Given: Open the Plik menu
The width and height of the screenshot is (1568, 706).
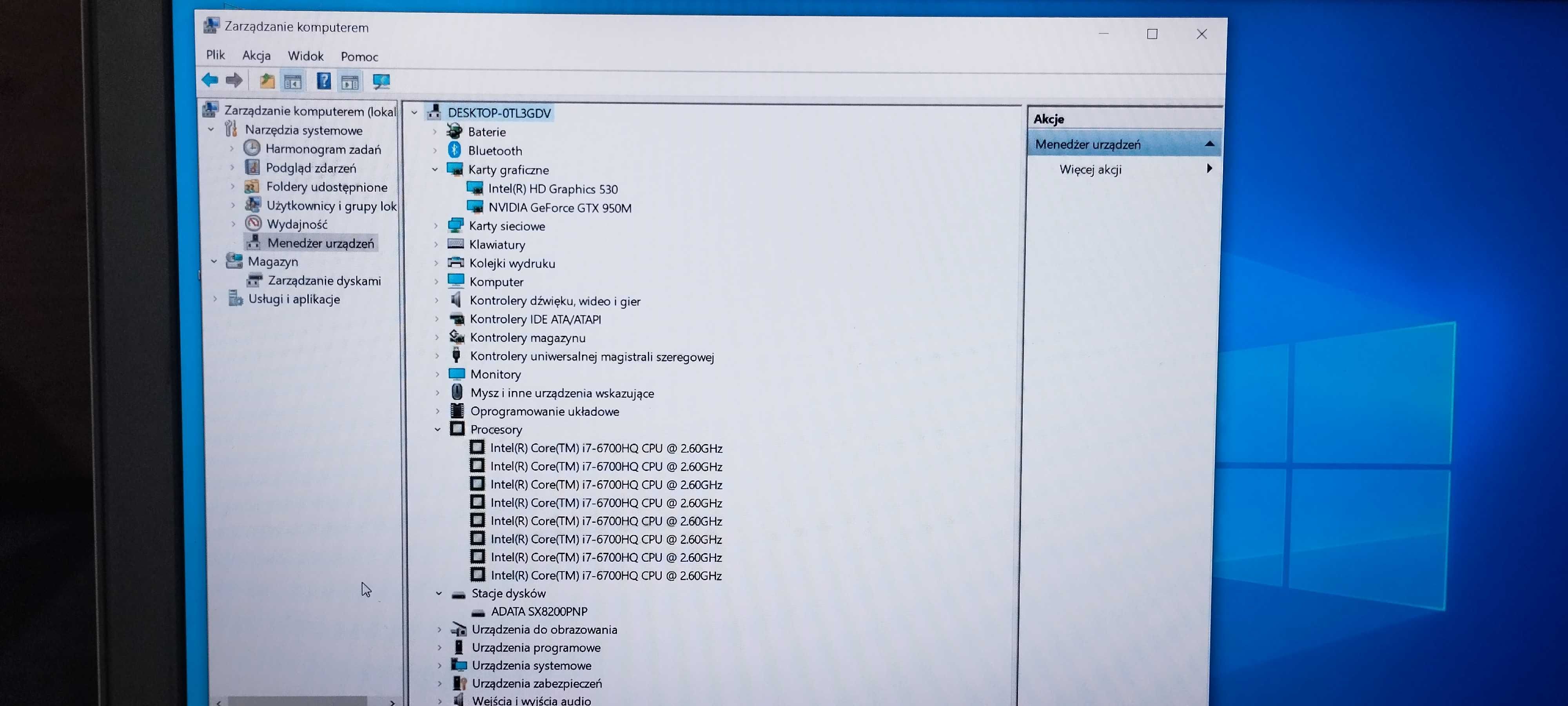Looking at the screenshot, I should (216, 55).
